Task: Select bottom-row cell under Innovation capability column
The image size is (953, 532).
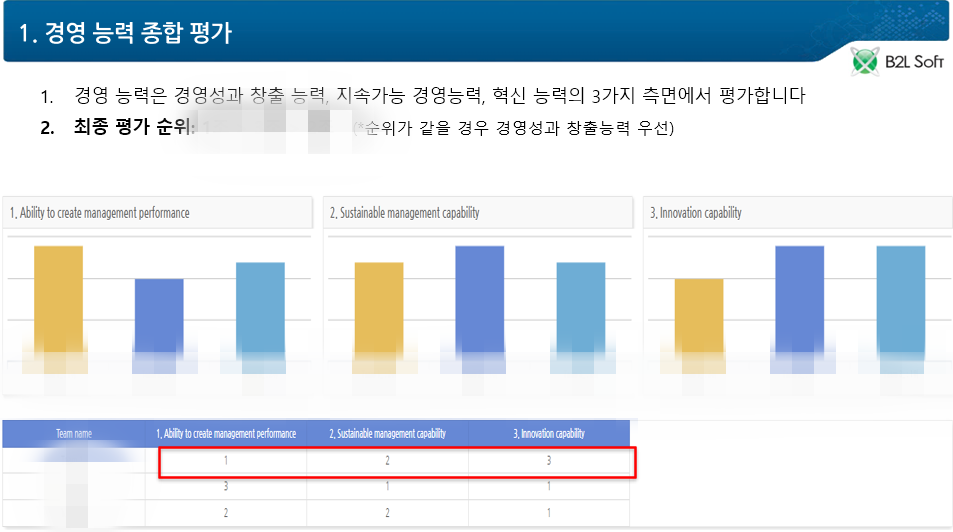Action: pyautogui.click(x=548, y=513)
